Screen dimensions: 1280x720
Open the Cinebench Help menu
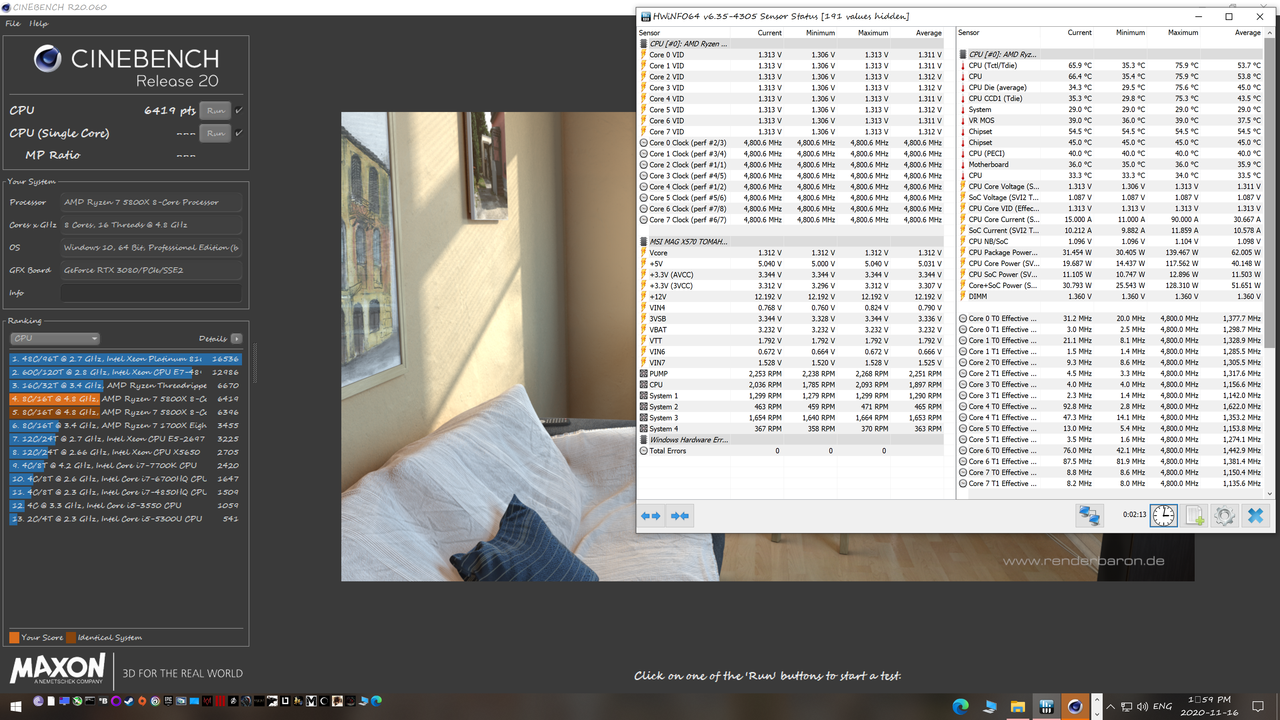(38, 23)
